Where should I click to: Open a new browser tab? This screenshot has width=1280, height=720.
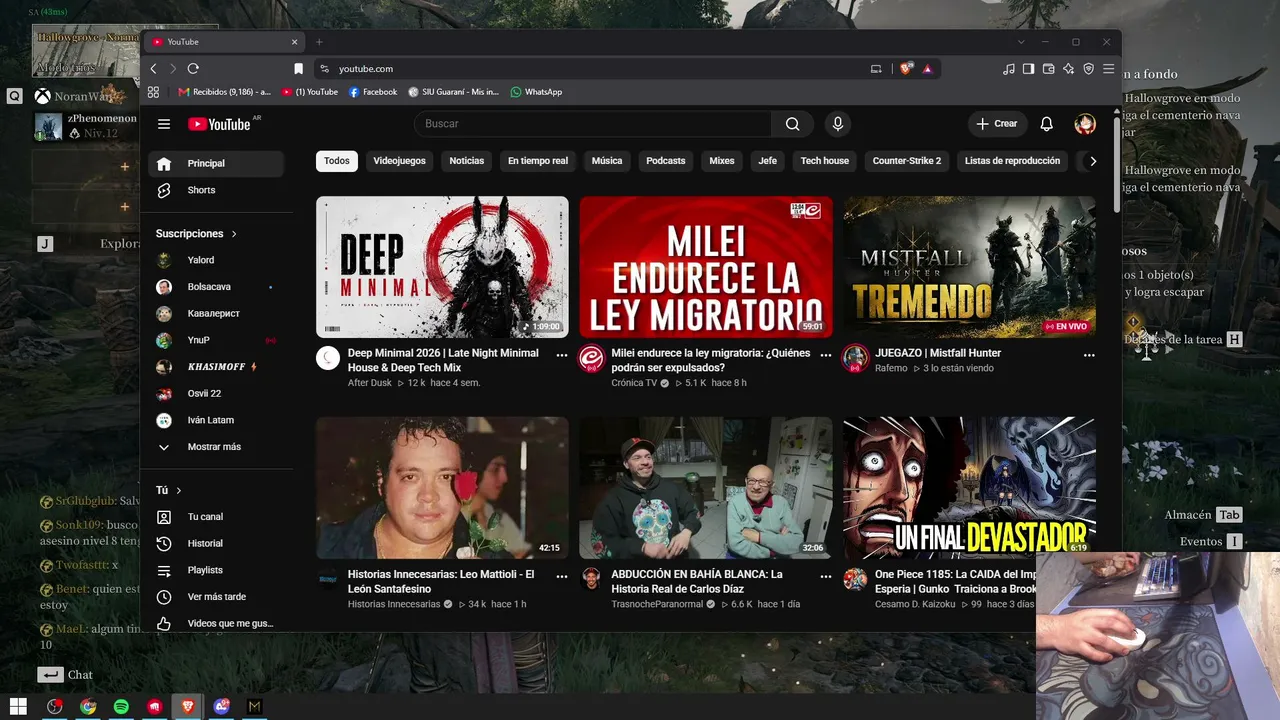point(319,42)
